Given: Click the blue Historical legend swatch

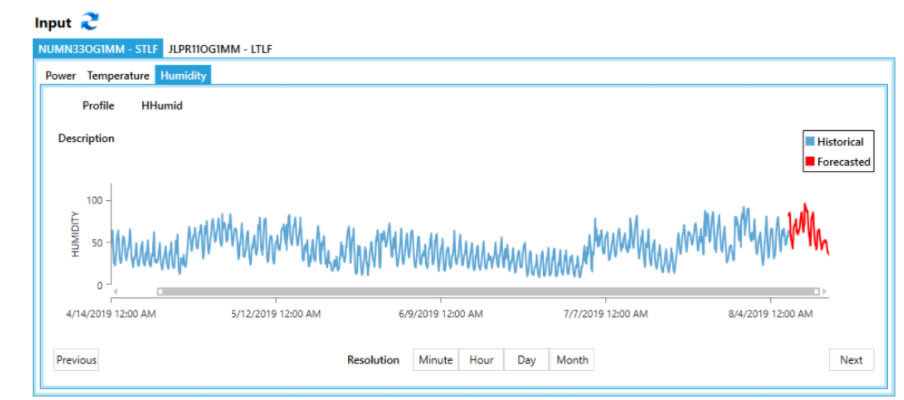Looking at the screenshot, I should click(x=810, y=142).
